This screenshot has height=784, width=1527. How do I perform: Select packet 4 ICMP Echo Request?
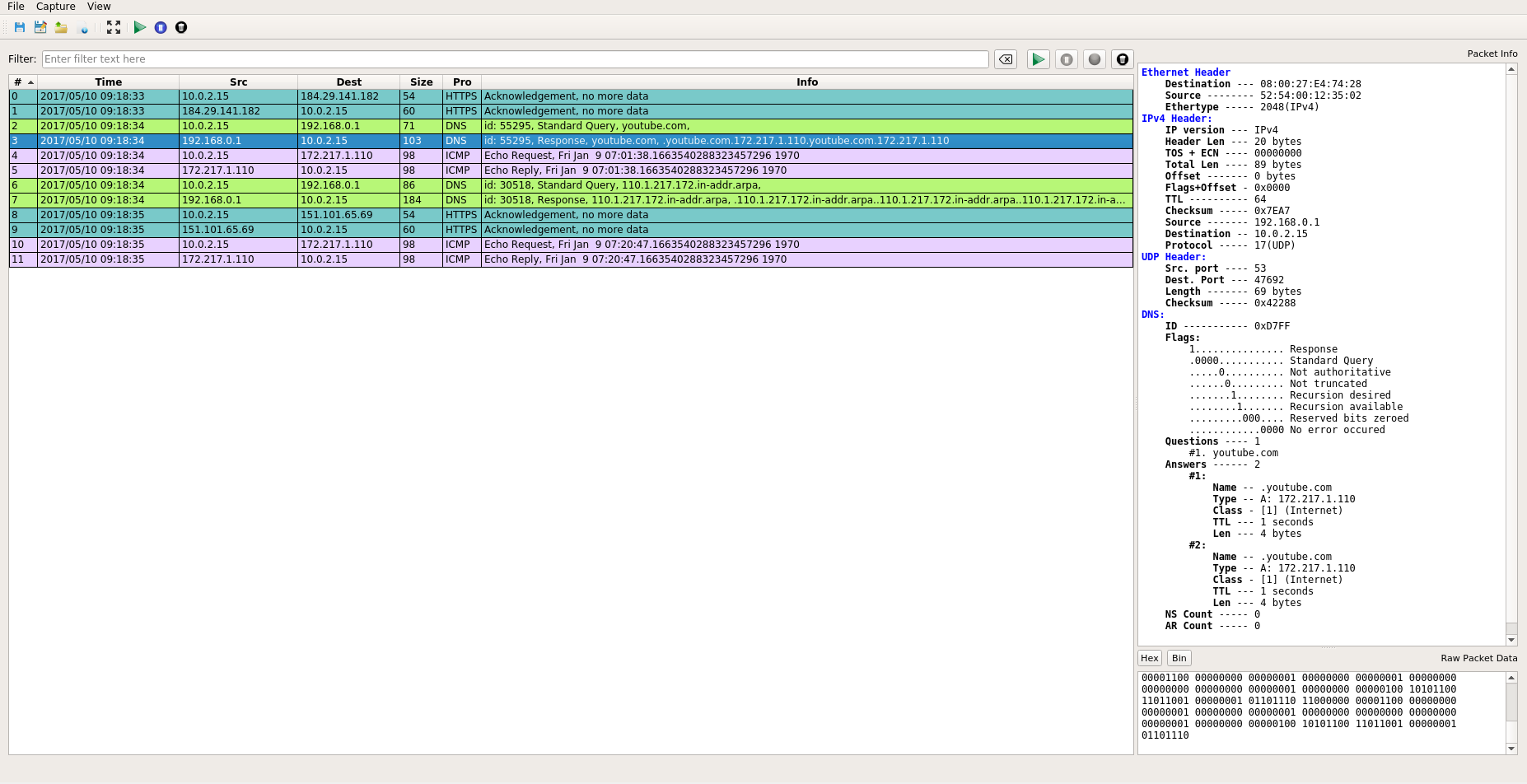pyautogui.click(x=571, y=156)
